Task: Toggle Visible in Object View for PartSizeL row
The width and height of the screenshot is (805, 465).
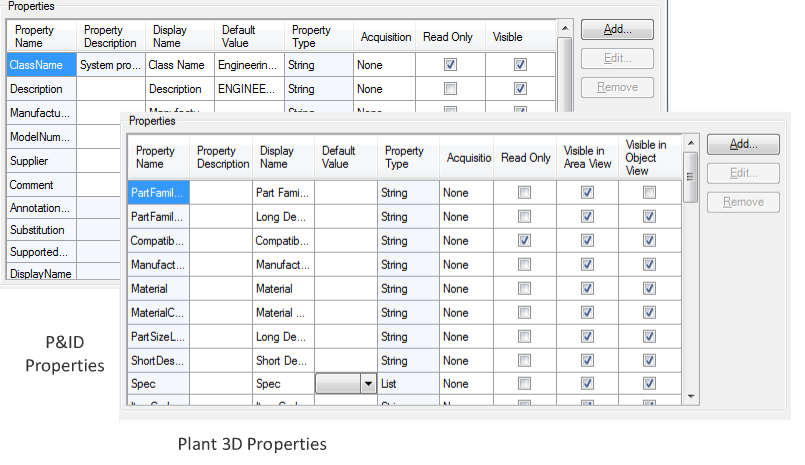Action: pos(649,337)
